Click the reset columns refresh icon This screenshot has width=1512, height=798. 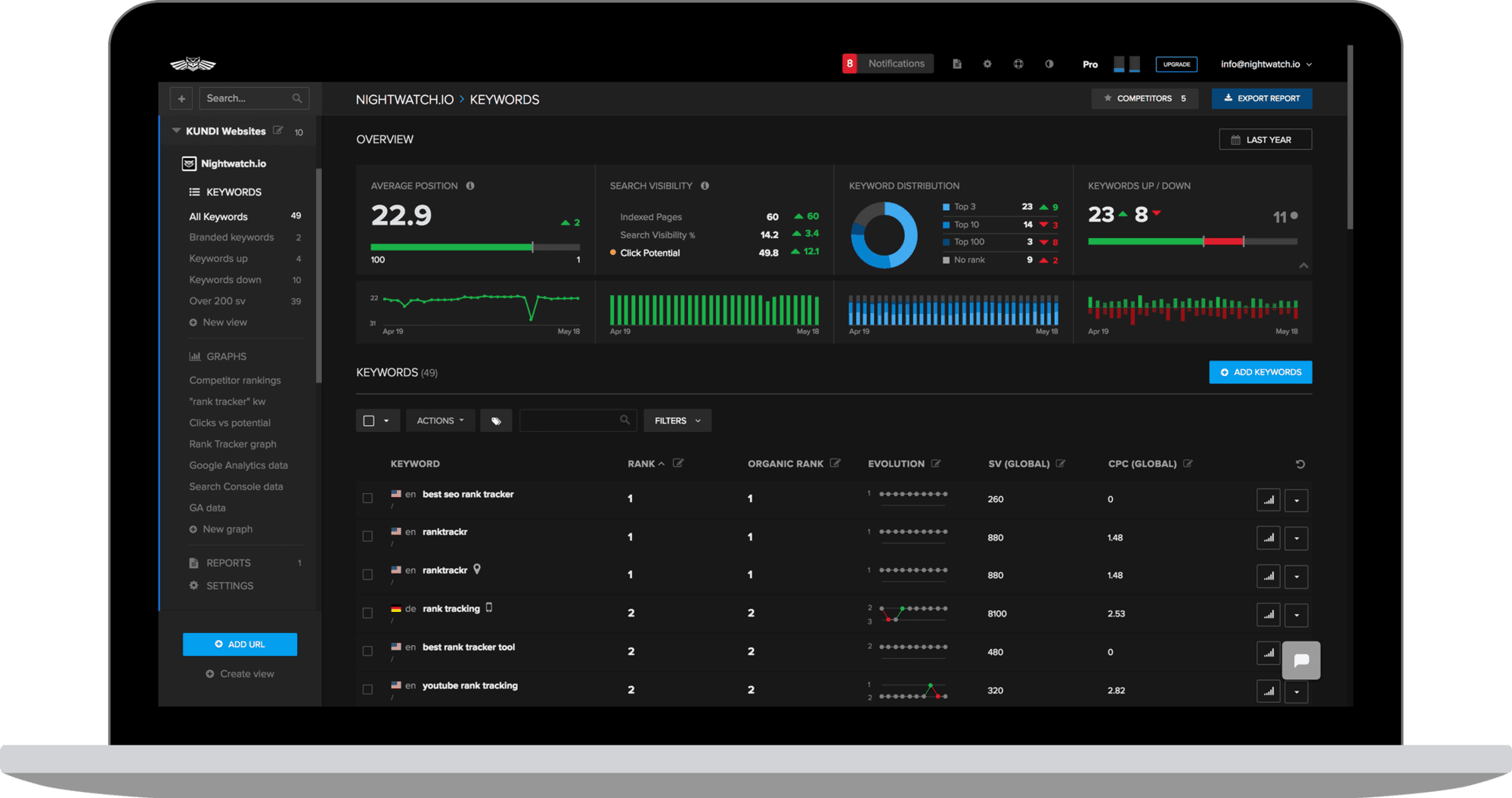tap(1300, 464)
